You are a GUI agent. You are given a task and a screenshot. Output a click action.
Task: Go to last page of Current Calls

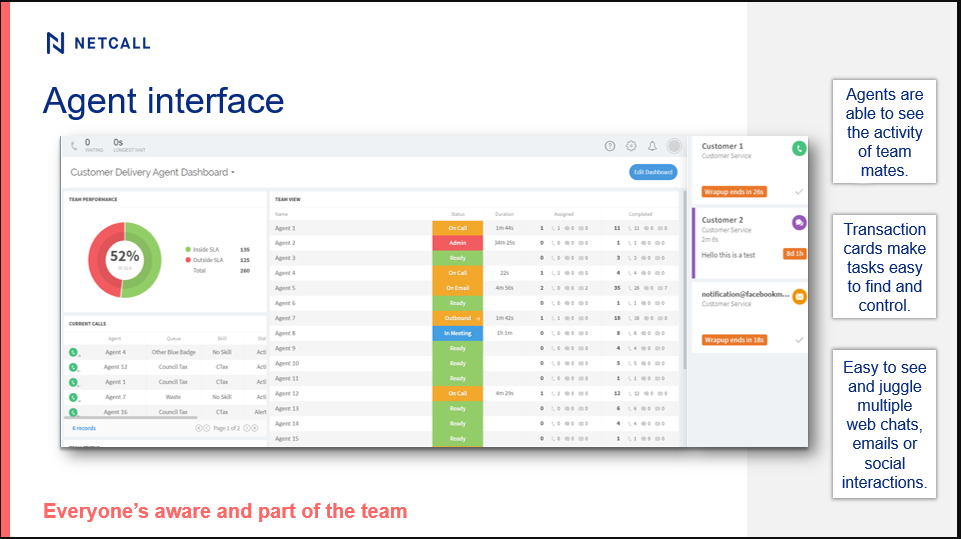pos(254,428)
